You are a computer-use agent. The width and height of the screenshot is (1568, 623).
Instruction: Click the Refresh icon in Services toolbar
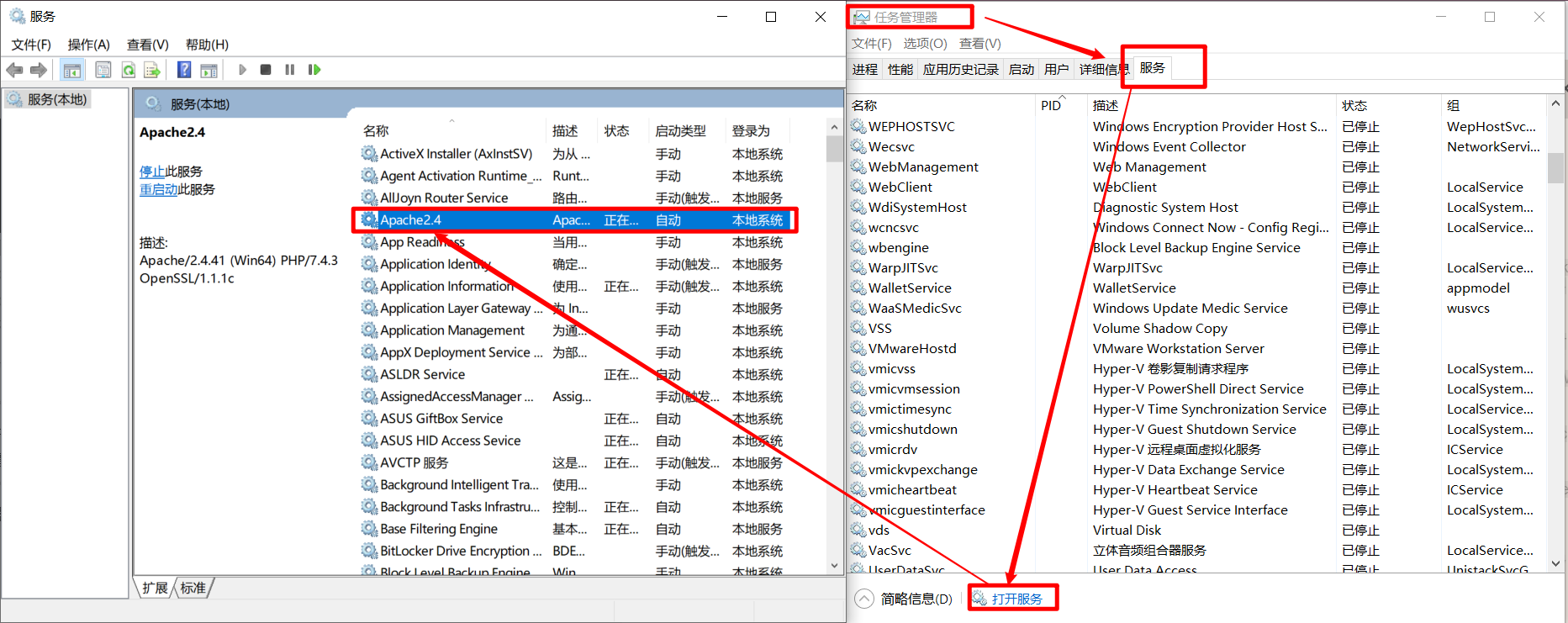pos(129,70)
